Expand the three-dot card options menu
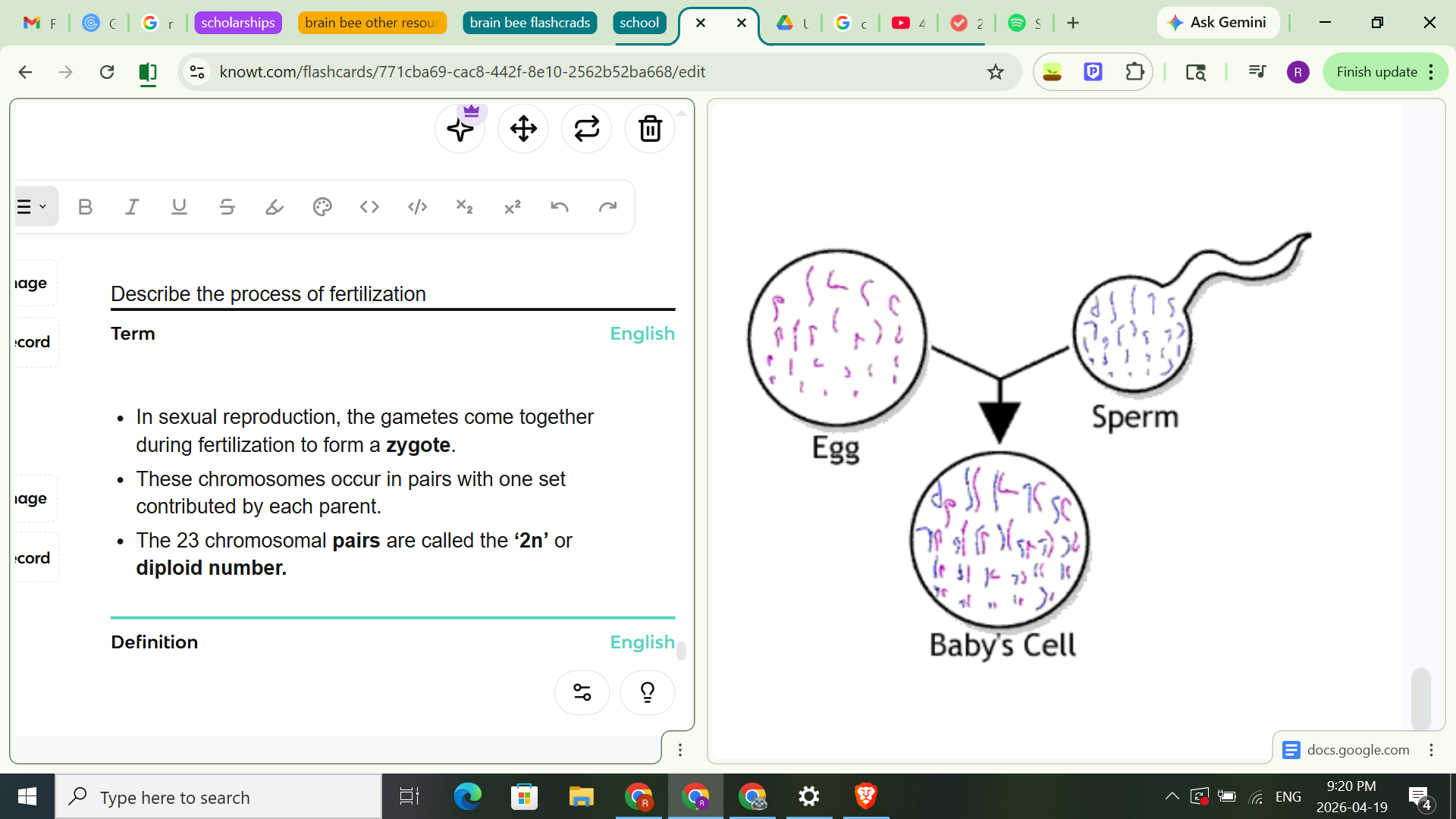The image size is (1456, 819). [x=680, y=749]
